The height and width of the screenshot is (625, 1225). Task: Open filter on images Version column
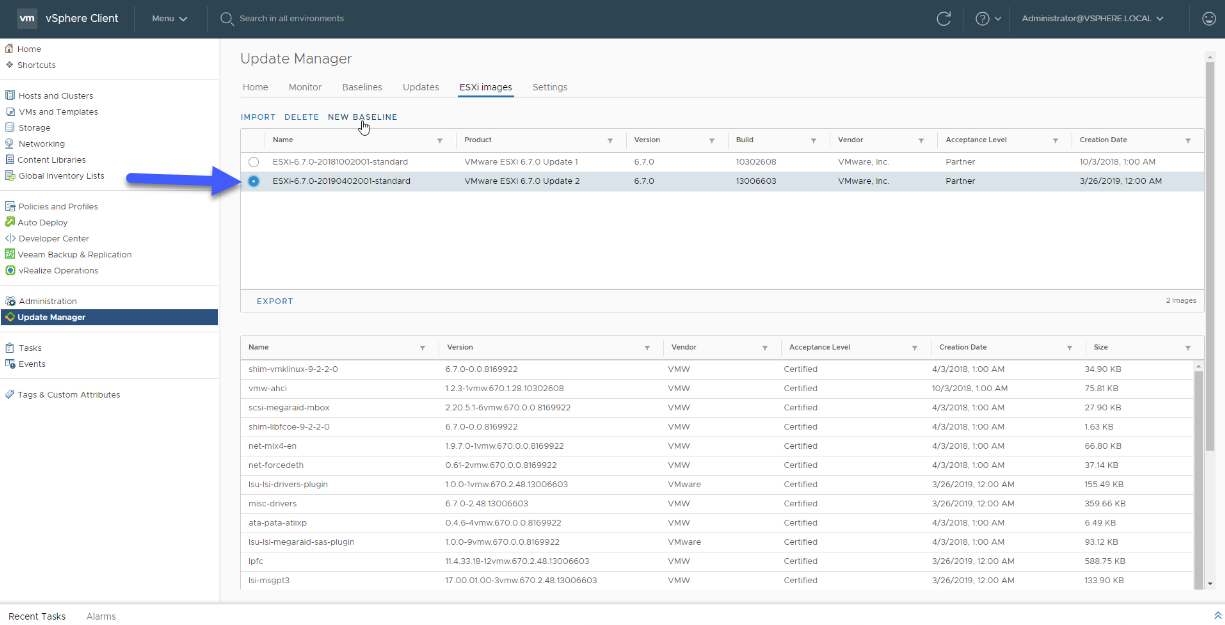[712, 141]
